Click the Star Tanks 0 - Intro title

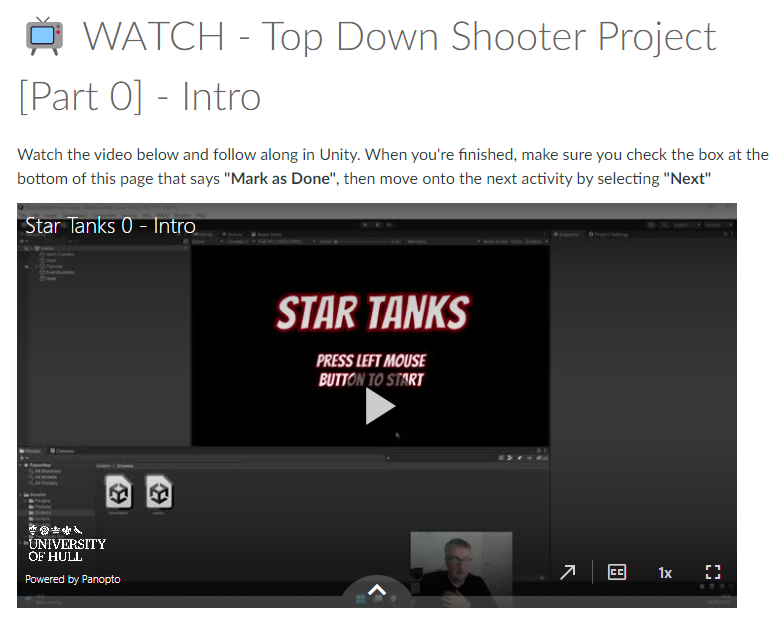point(110,226)
